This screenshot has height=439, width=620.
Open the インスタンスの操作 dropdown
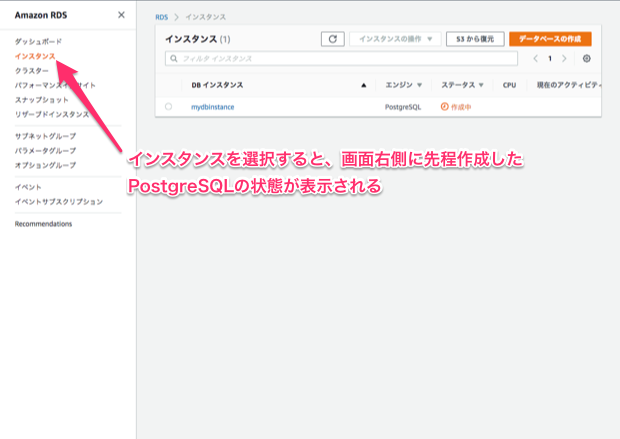click(395, 39)
